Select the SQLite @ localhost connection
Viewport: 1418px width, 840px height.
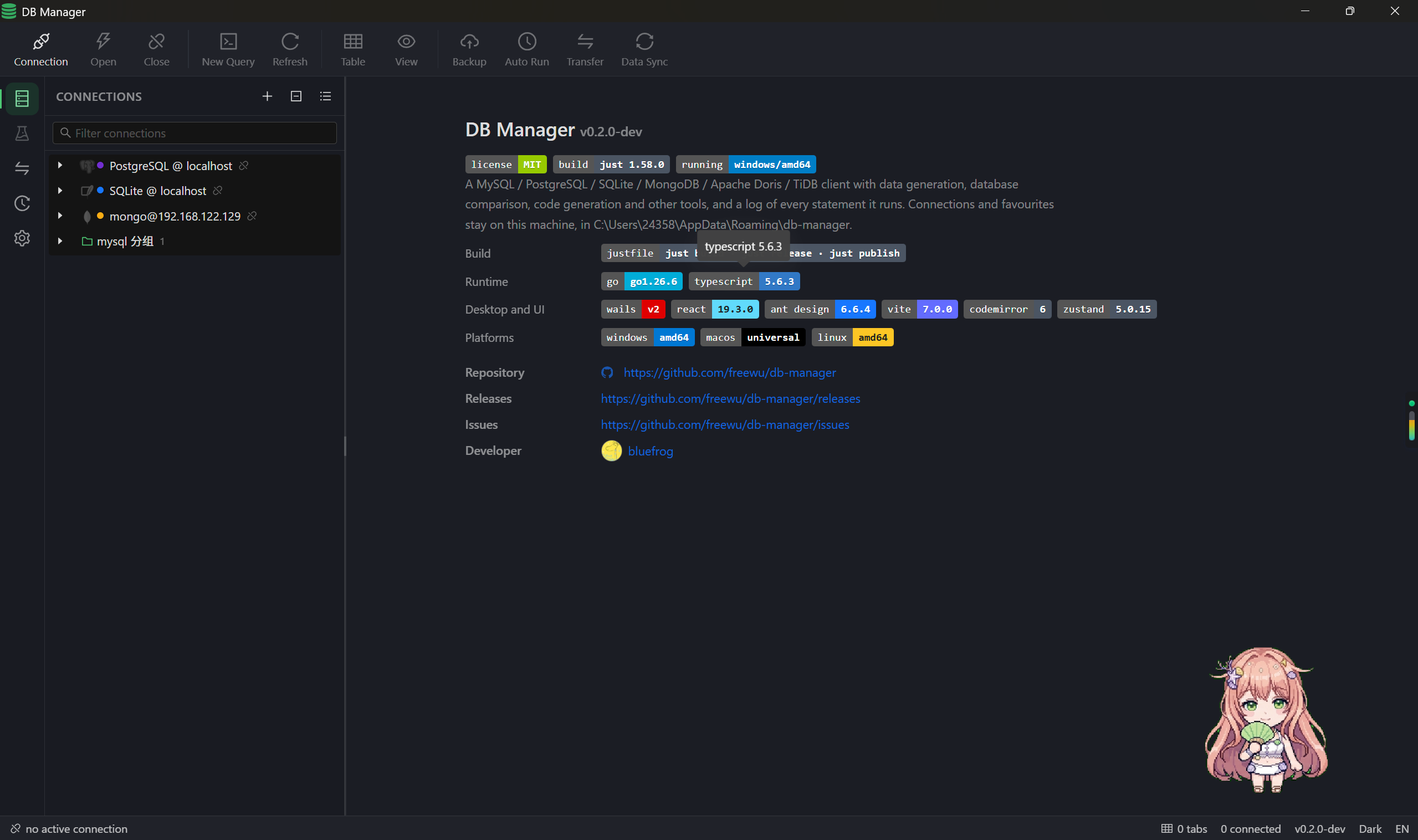(157, 191)
